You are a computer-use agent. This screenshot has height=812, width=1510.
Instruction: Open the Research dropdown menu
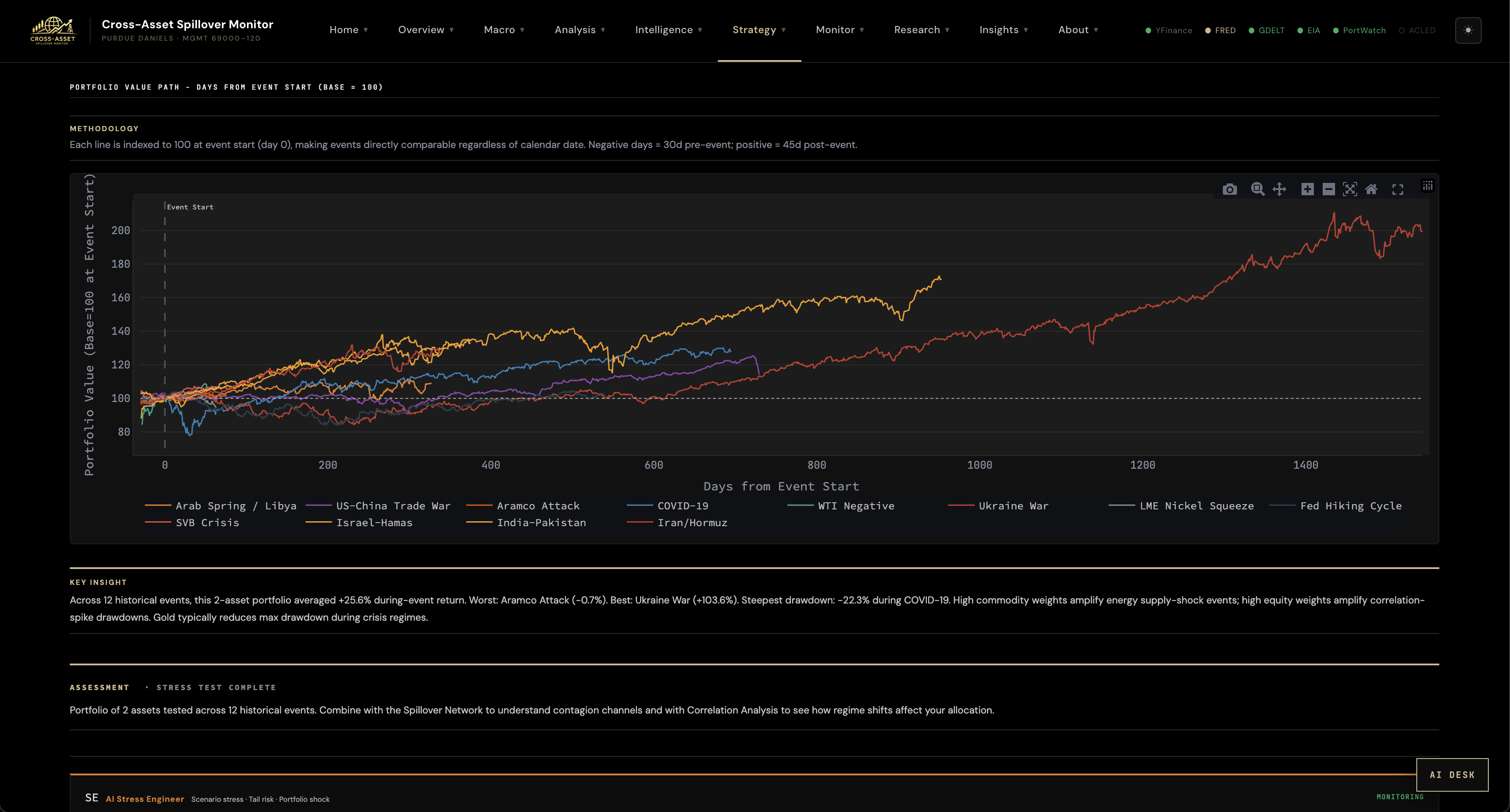tap(922, 30)
